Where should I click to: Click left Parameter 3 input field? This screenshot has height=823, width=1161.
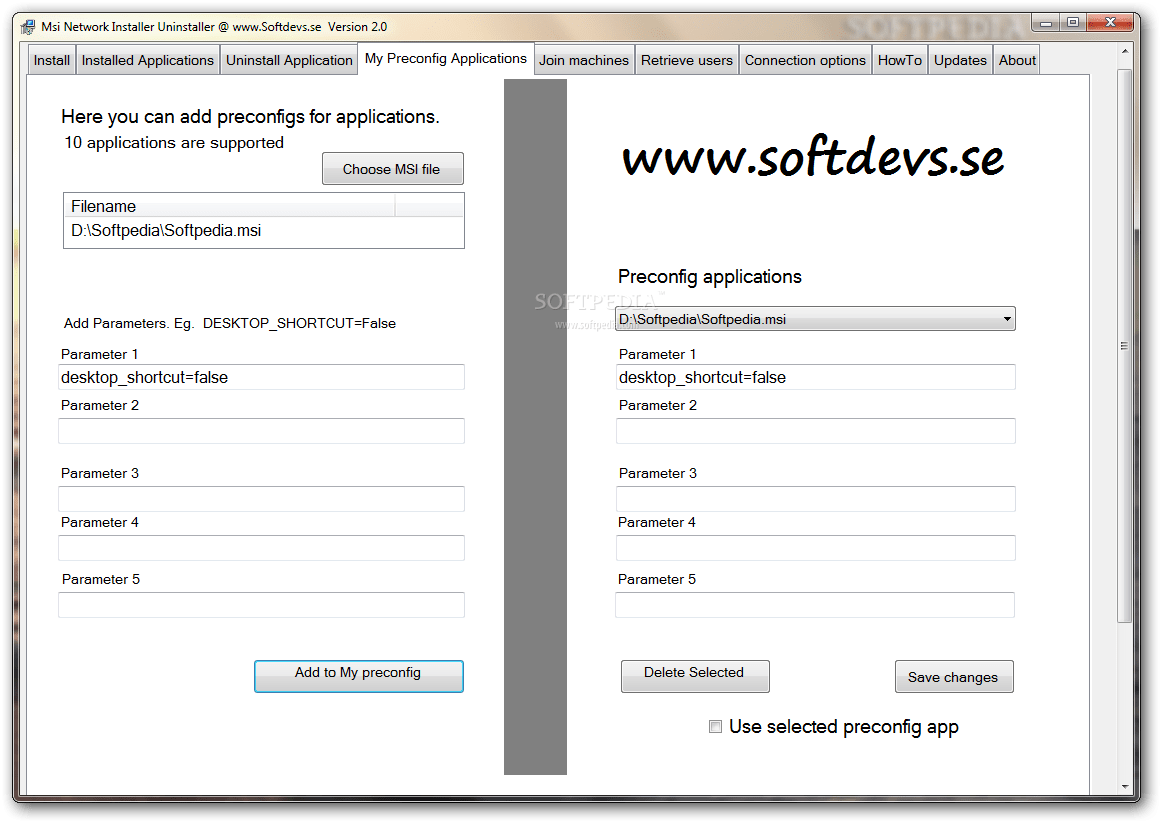(261, 499)
